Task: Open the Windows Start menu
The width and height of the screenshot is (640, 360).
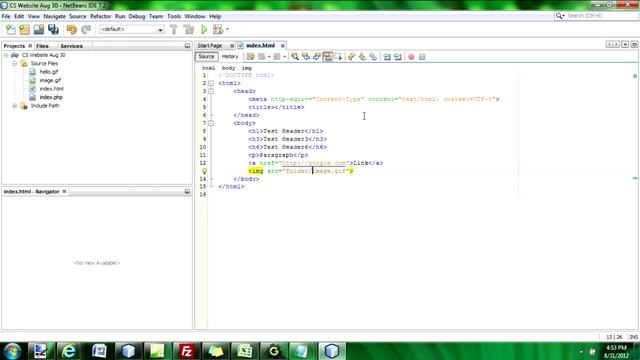Action: [12, 351]
